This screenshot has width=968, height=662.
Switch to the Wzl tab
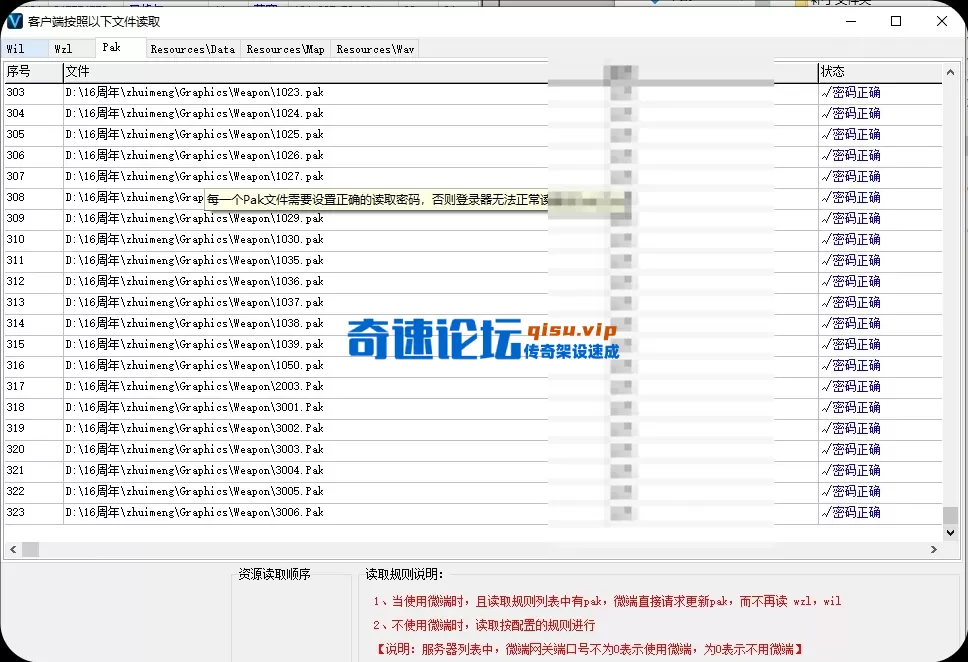click(64, 48)
